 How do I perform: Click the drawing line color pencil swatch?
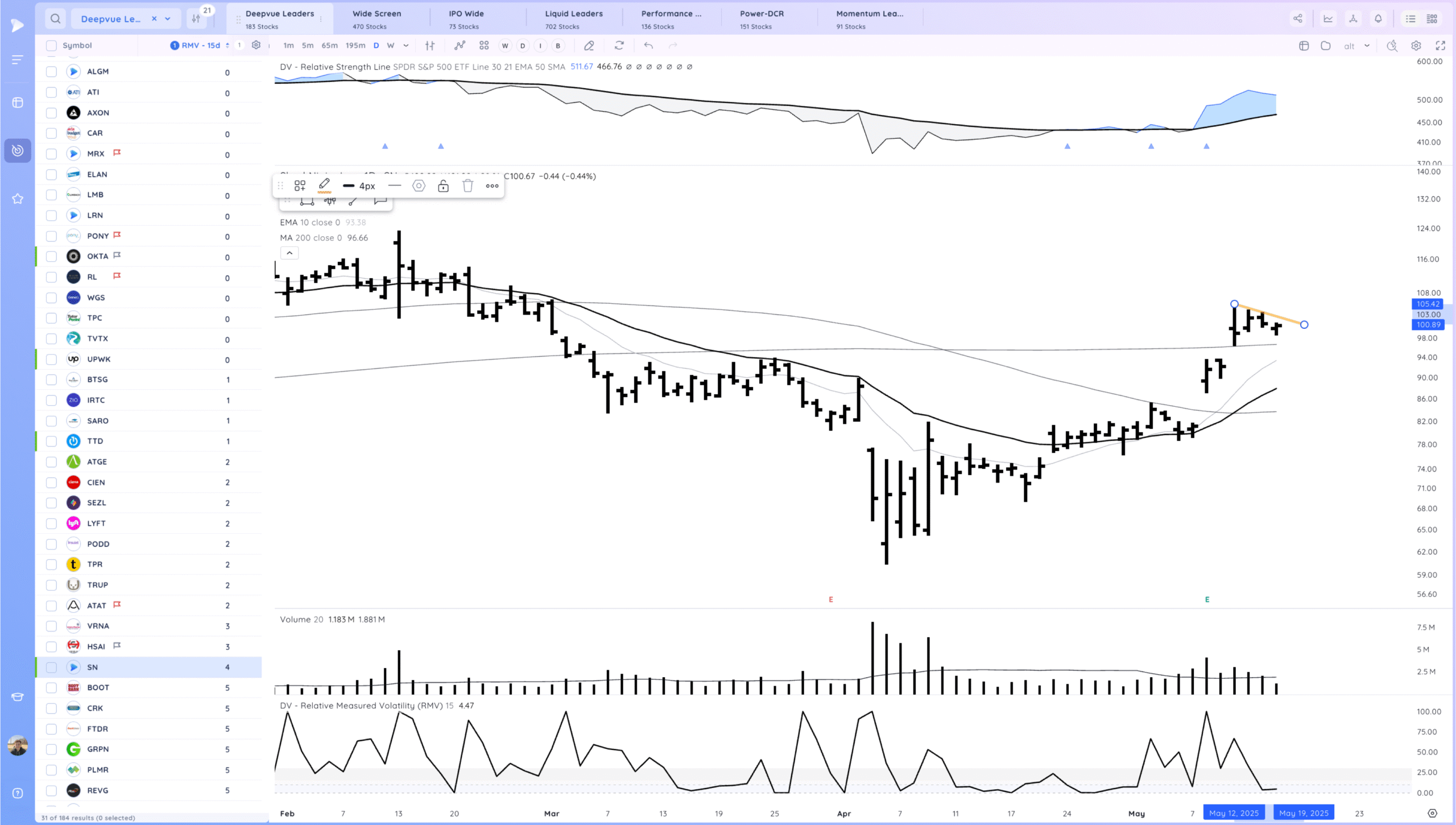[324, 185]
